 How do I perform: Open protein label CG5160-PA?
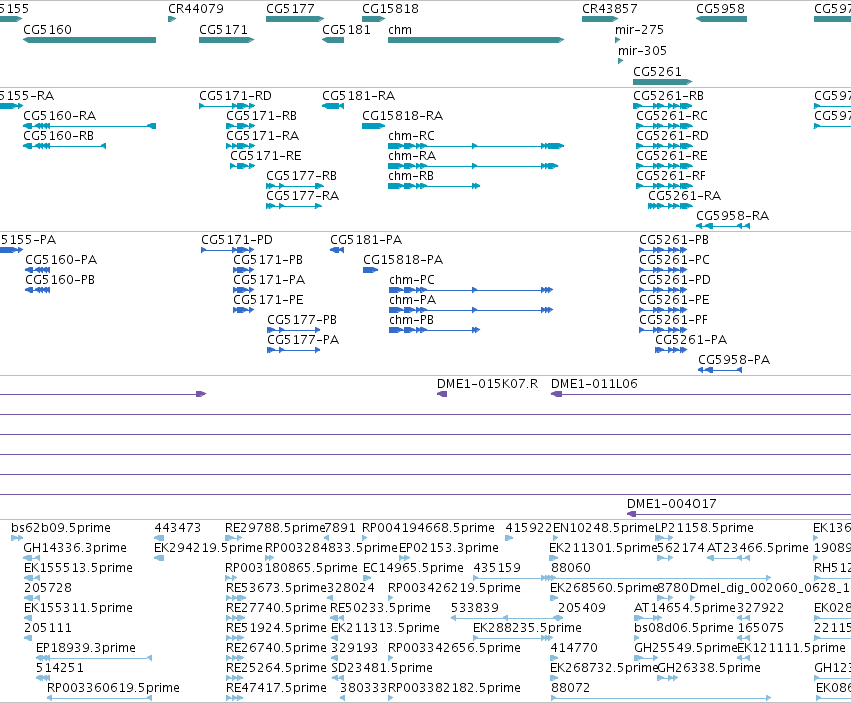pyautogui.click(x=61, y=261)
